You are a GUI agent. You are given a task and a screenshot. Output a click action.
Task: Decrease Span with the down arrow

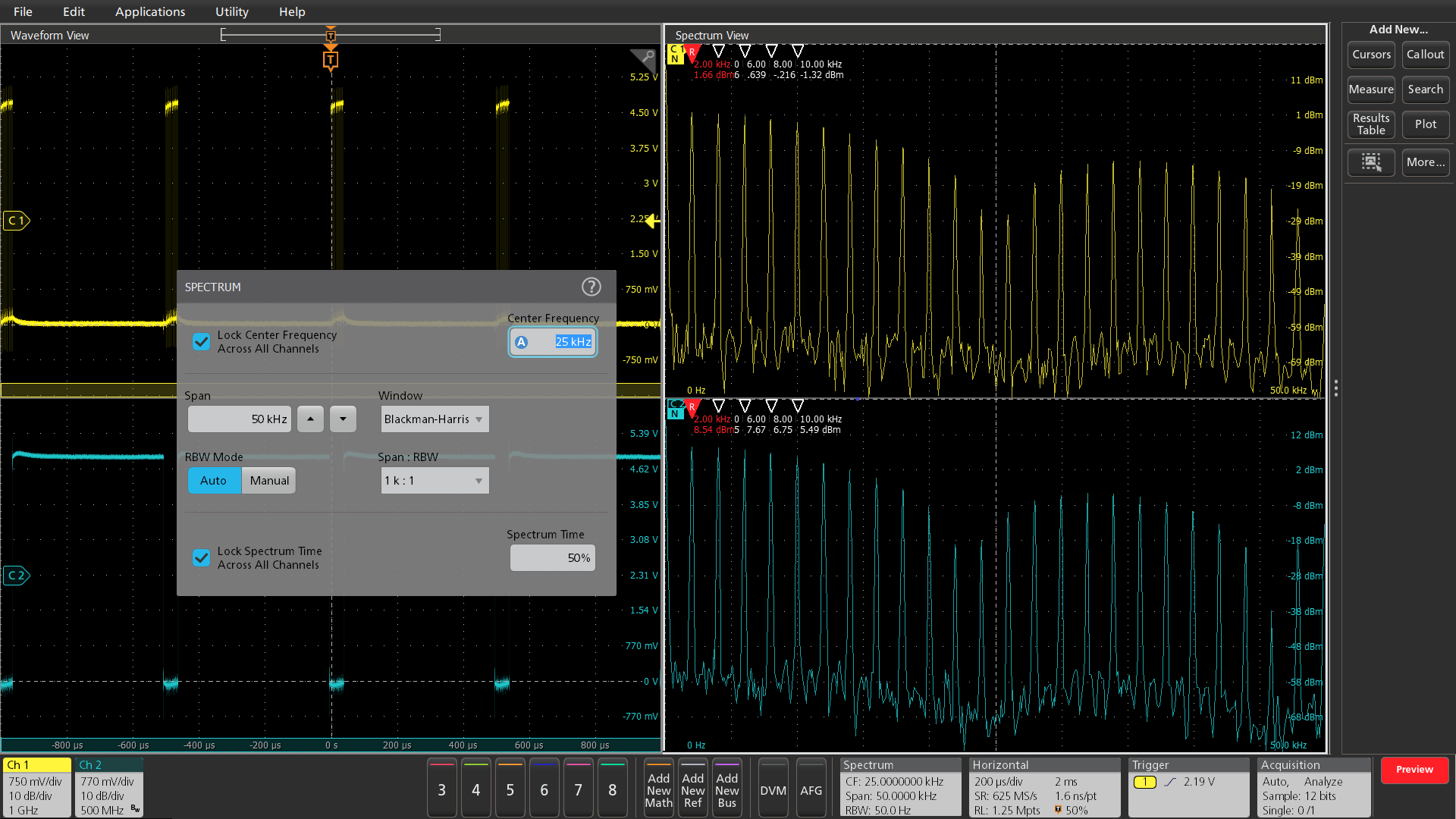tap(343, 419)
